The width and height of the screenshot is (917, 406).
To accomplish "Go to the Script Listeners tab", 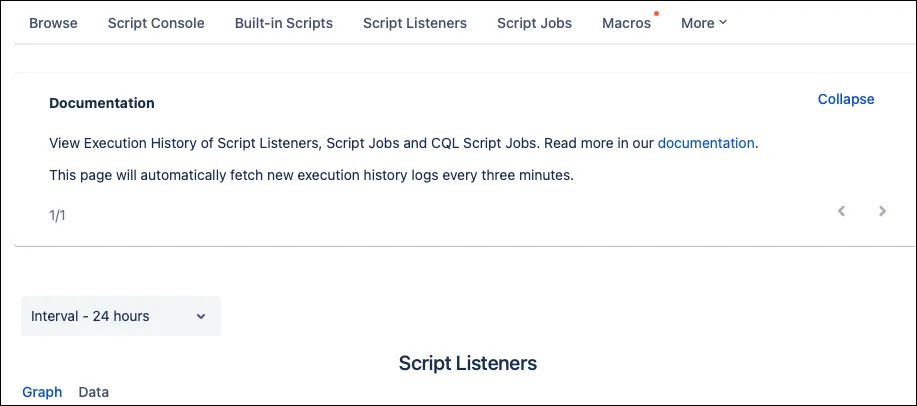I will (415, 23).
